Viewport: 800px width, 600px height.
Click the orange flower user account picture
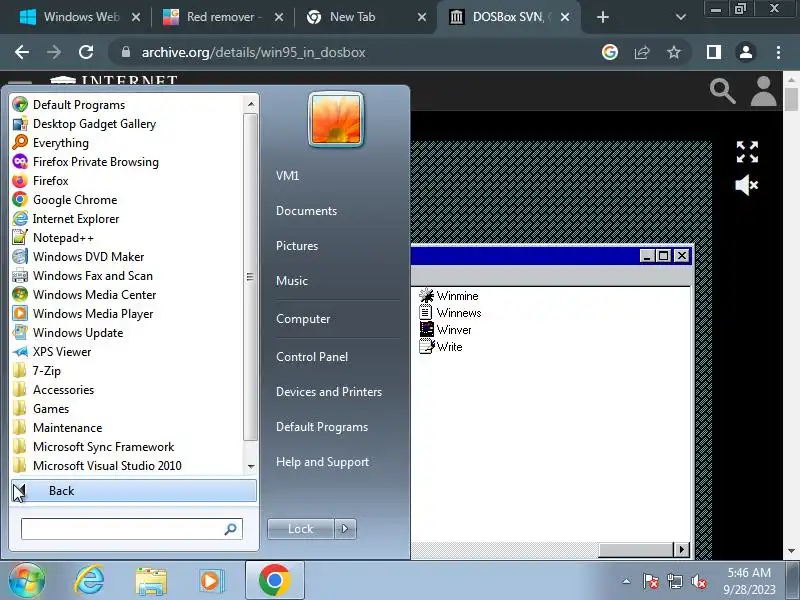[336, 119]
